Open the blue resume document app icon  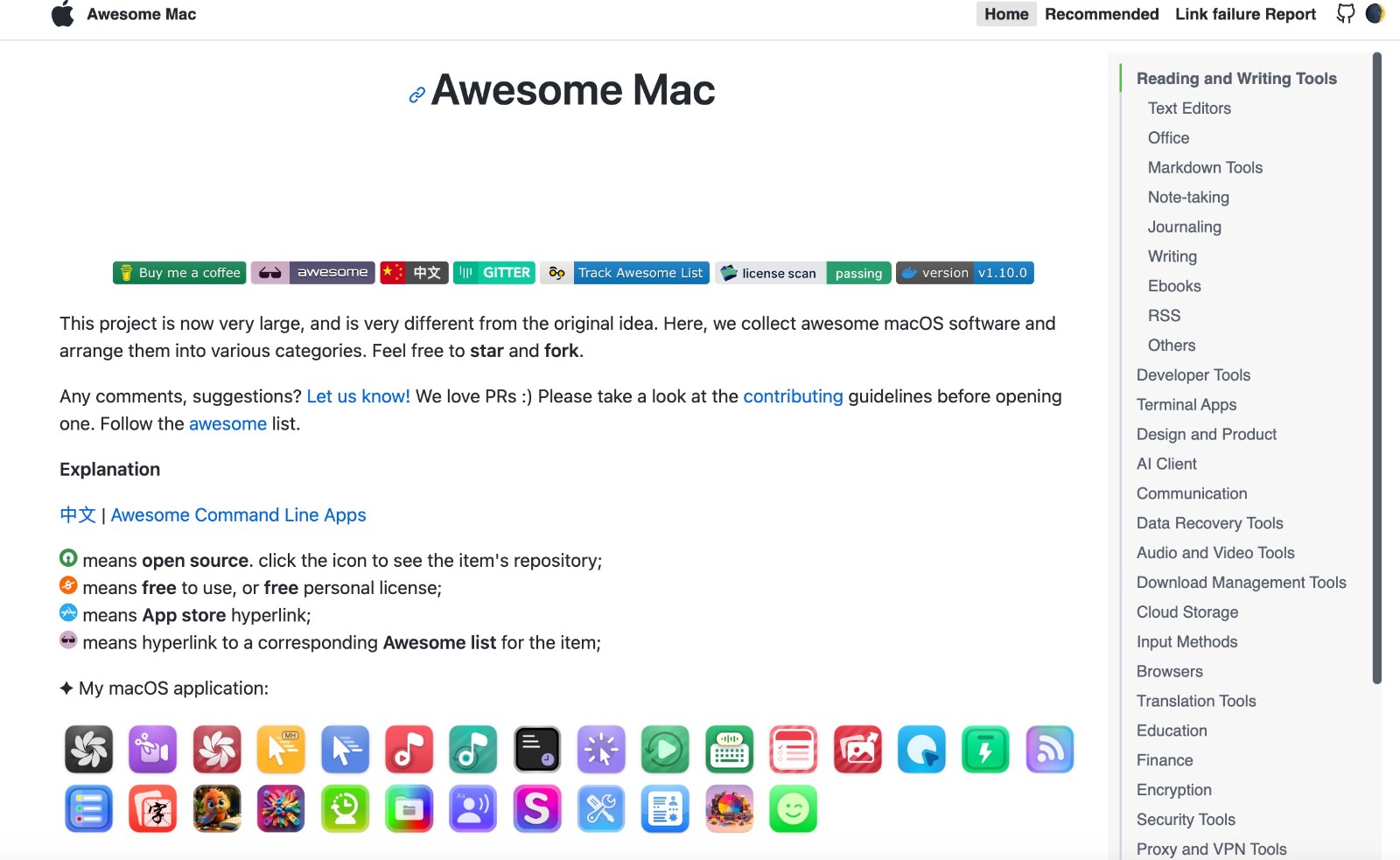pyautogui.click(x=665, y=808)
